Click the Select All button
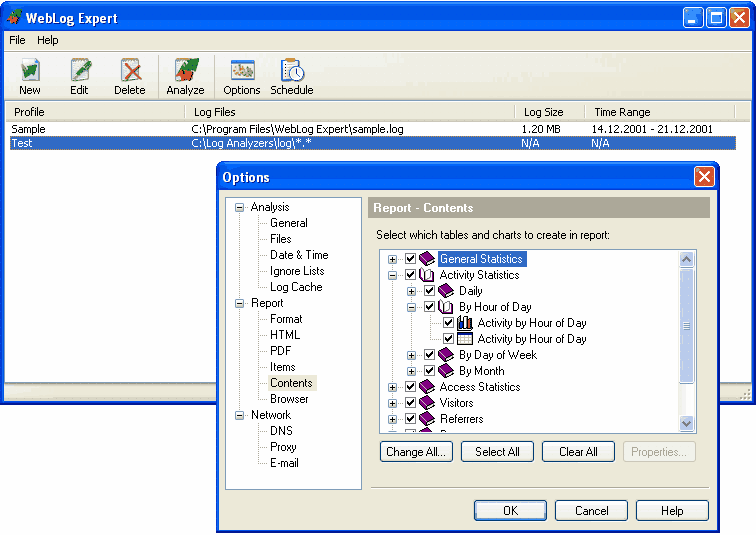756x535 pixels. coord(497,452)
